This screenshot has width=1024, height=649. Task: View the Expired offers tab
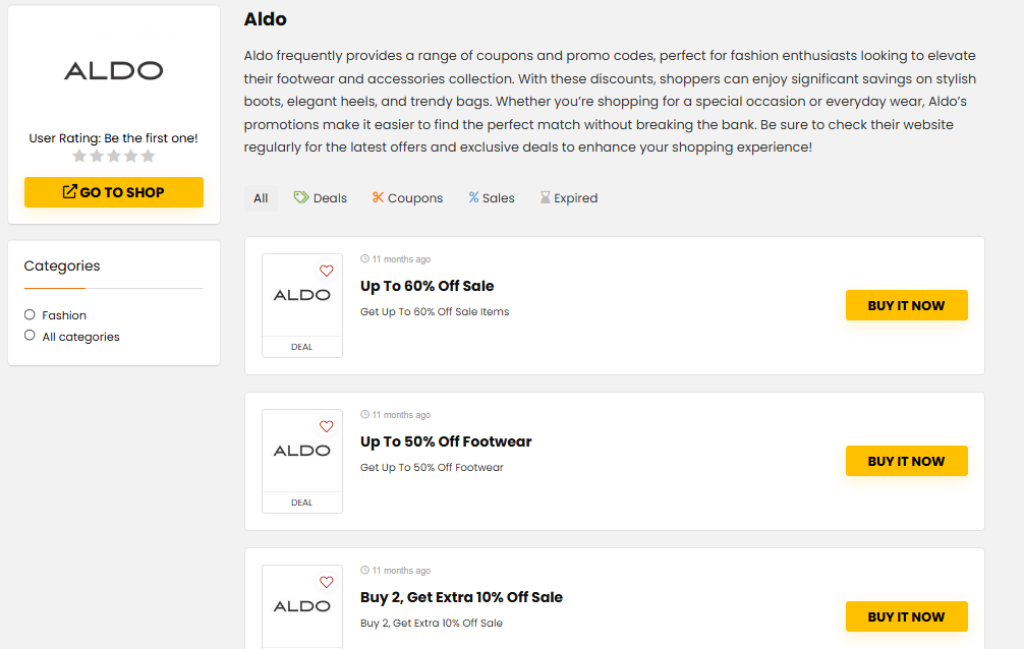point(568,198)
